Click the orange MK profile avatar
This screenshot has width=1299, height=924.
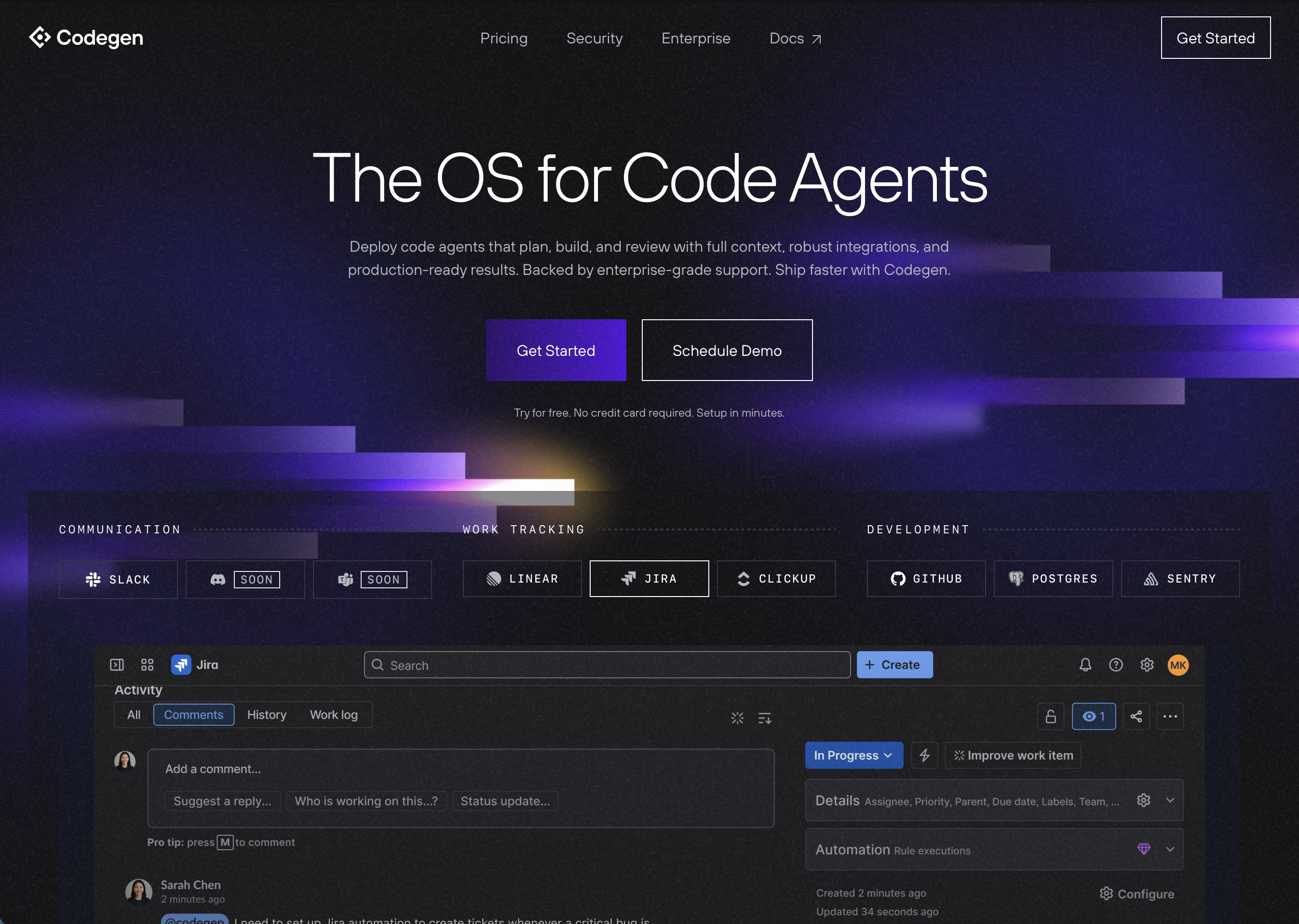tap(1178, 665)
